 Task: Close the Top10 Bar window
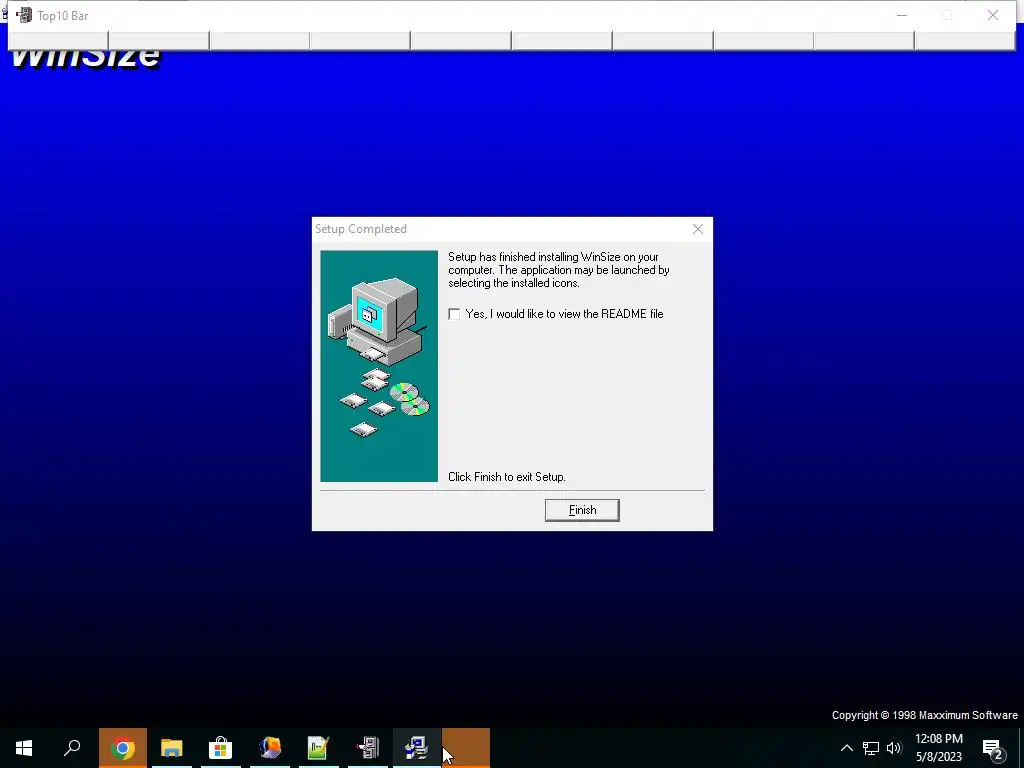coord(993,15)
